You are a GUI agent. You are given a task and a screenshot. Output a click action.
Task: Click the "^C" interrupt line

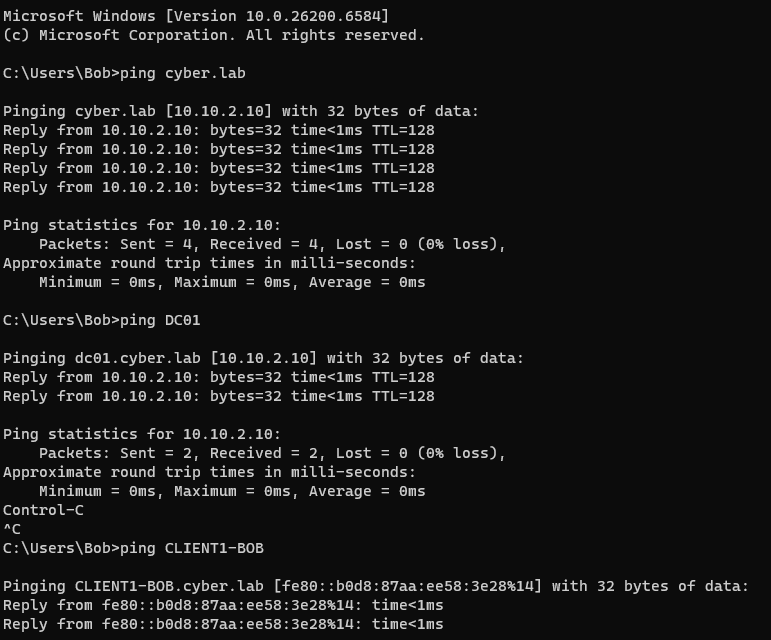[x=12, y=529]
